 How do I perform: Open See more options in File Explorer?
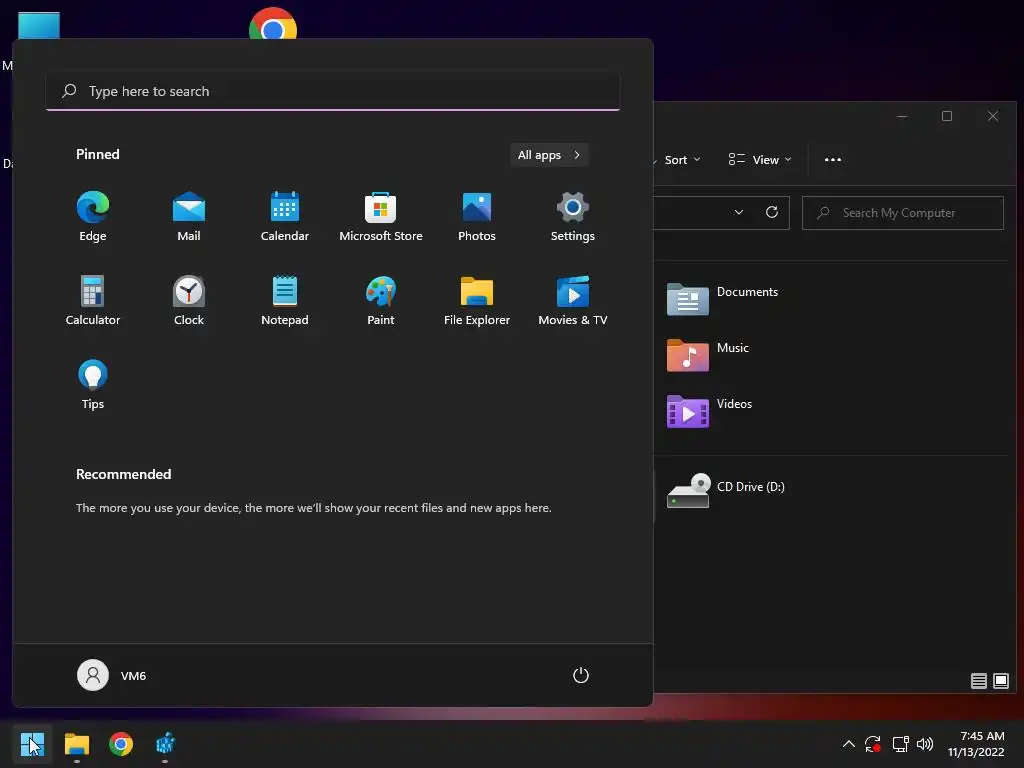[x=833, y=160]
